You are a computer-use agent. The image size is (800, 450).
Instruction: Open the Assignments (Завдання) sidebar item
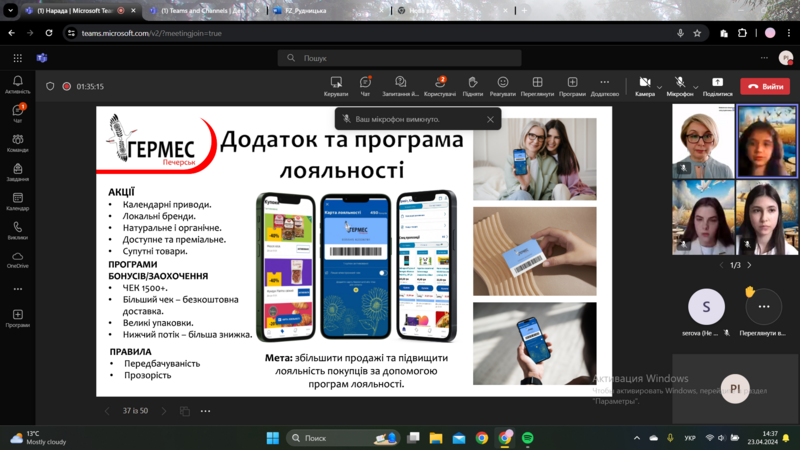pos(17,172)
